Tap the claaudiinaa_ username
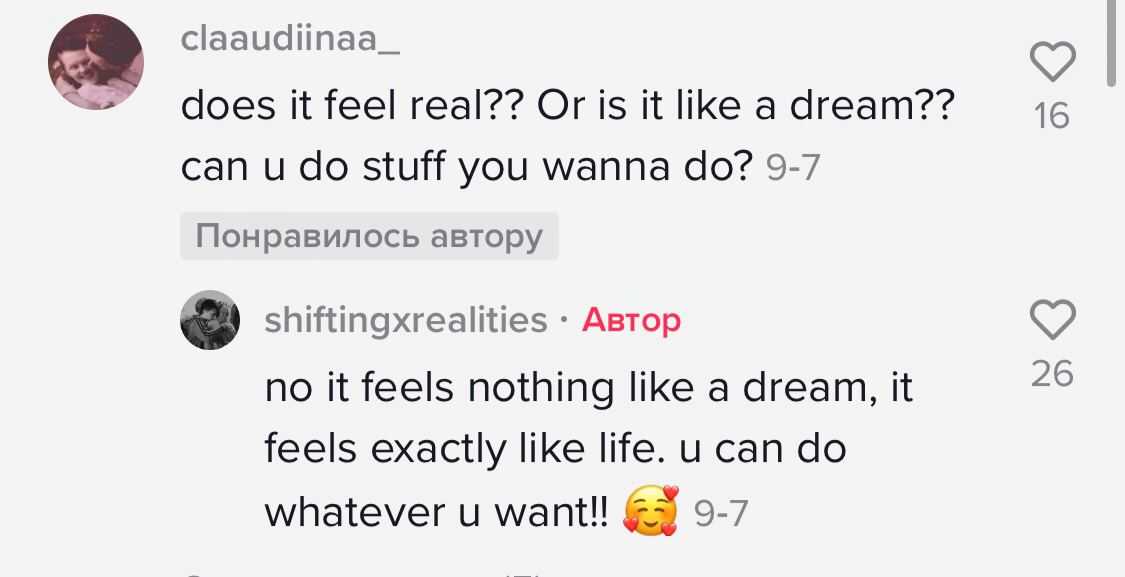This screenshot has width=1125, height=577. tap(290, 41)
